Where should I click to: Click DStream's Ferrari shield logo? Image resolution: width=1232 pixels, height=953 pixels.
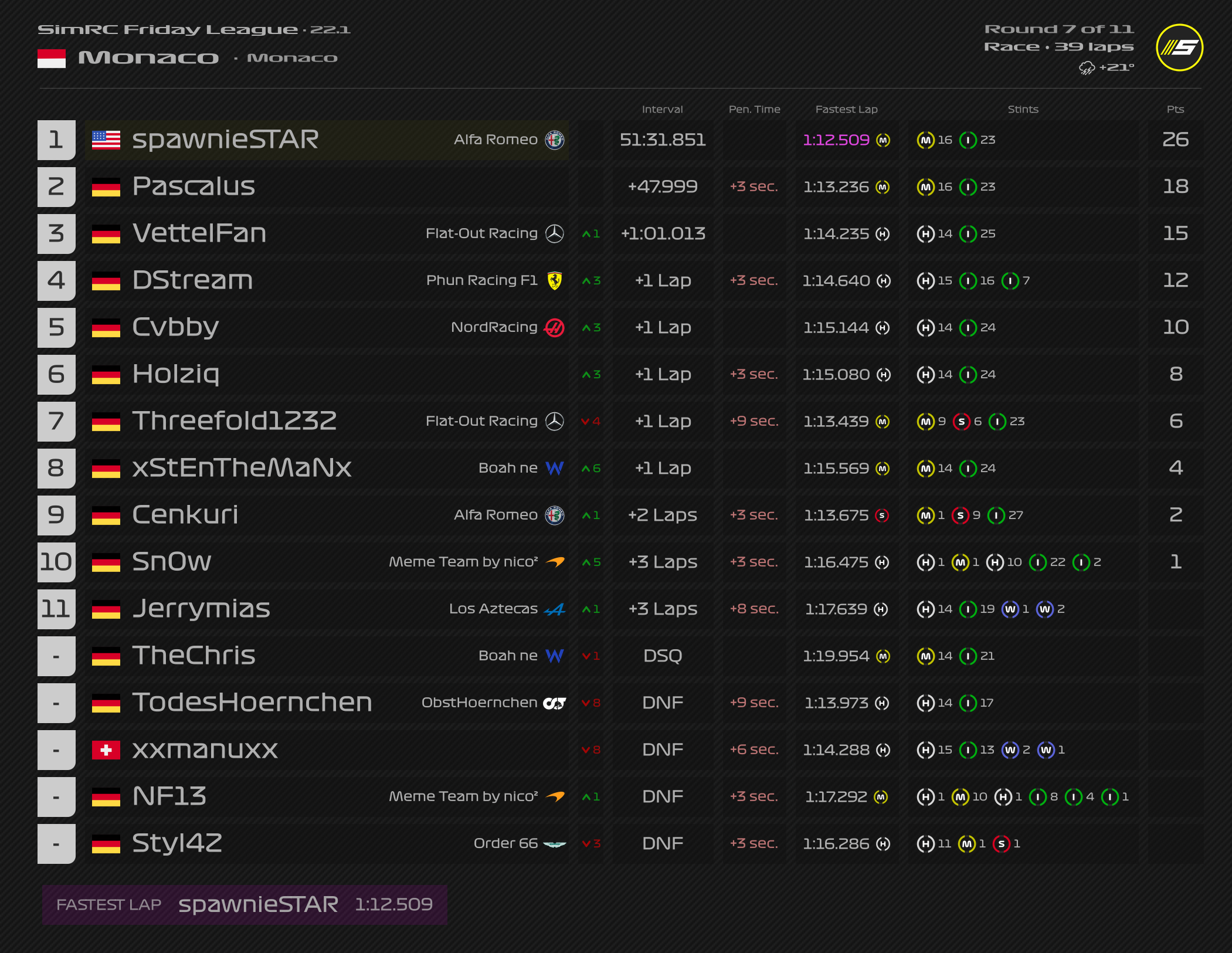pos(554,280)
